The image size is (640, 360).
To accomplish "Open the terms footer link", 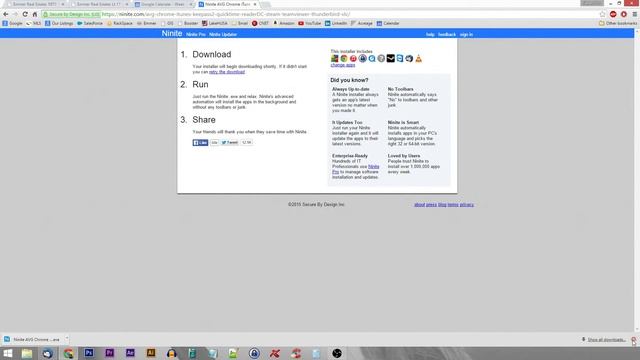I will (453, 205).
